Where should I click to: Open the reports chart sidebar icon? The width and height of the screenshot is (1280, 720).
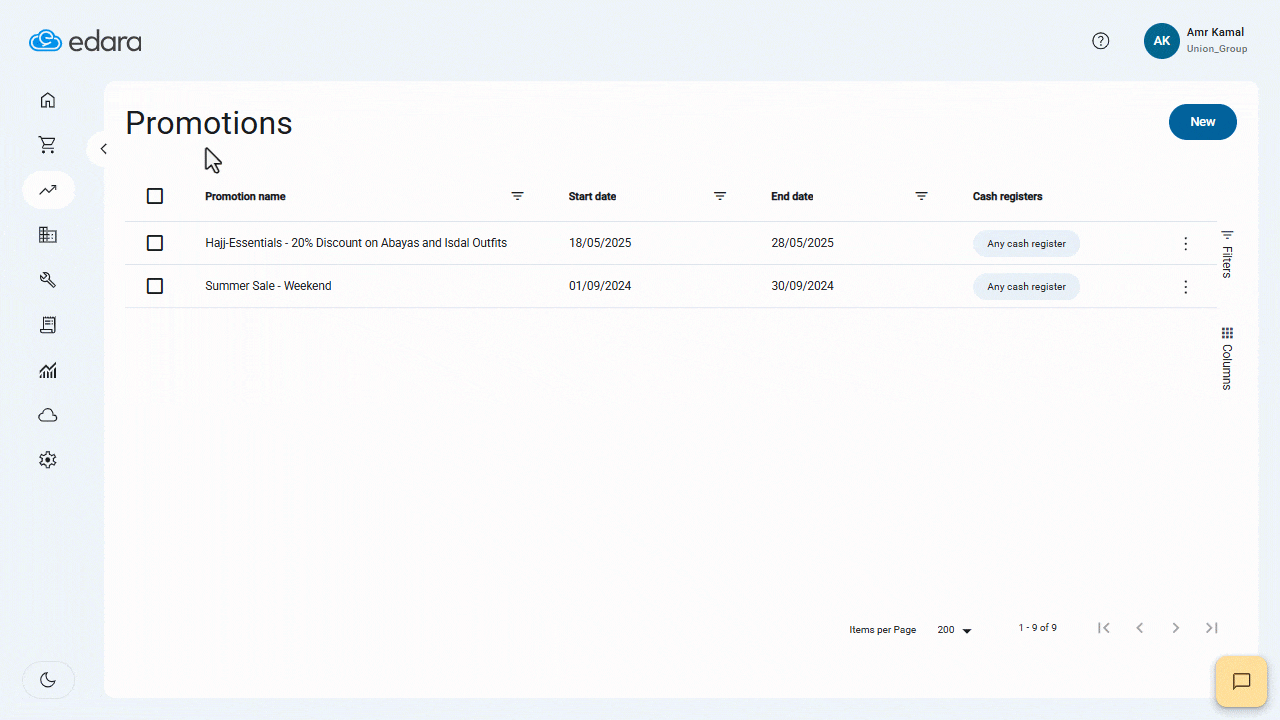click(48, 370)
